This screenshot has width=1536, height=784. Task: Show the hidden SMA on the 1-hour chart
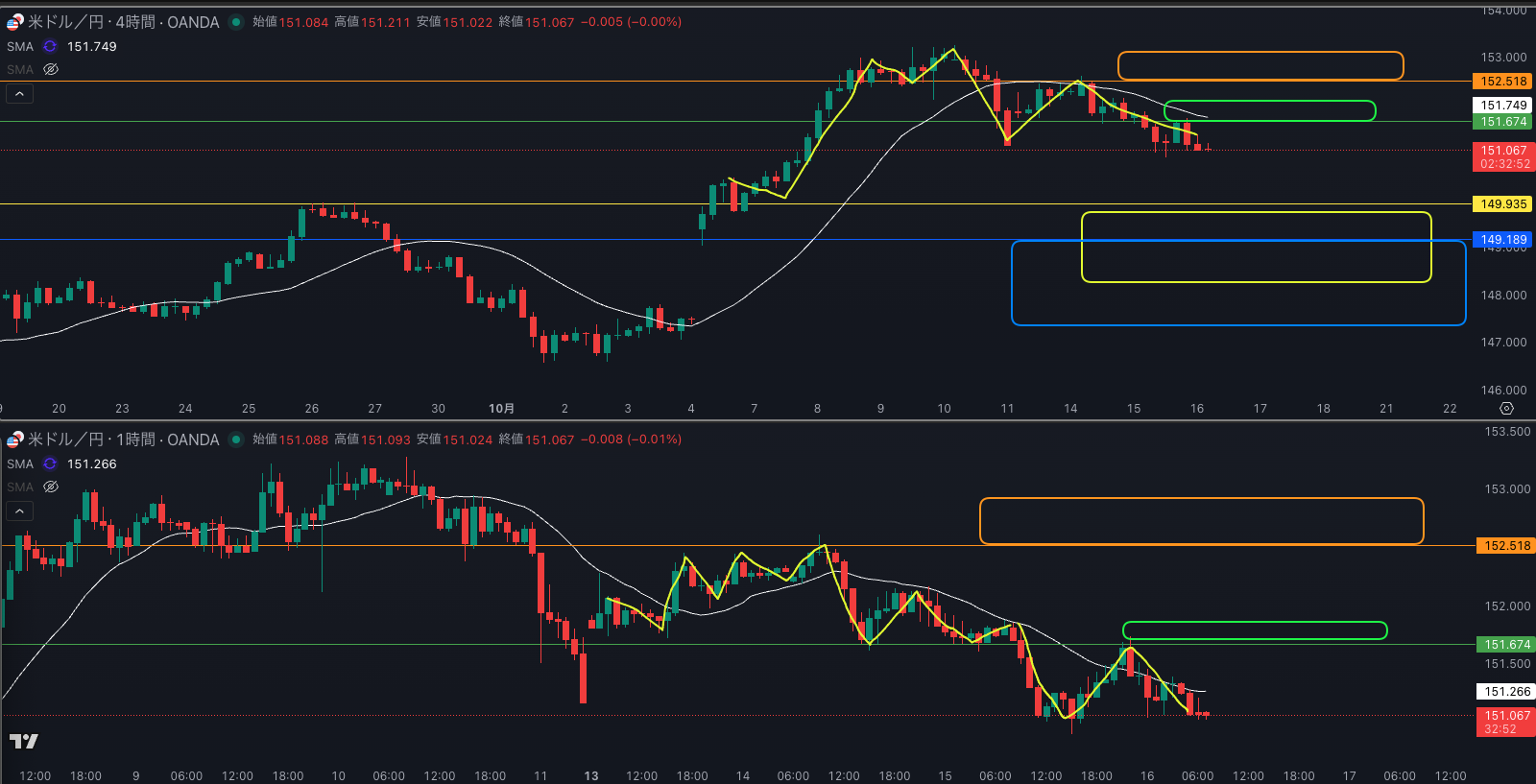[x=51, y=487]
